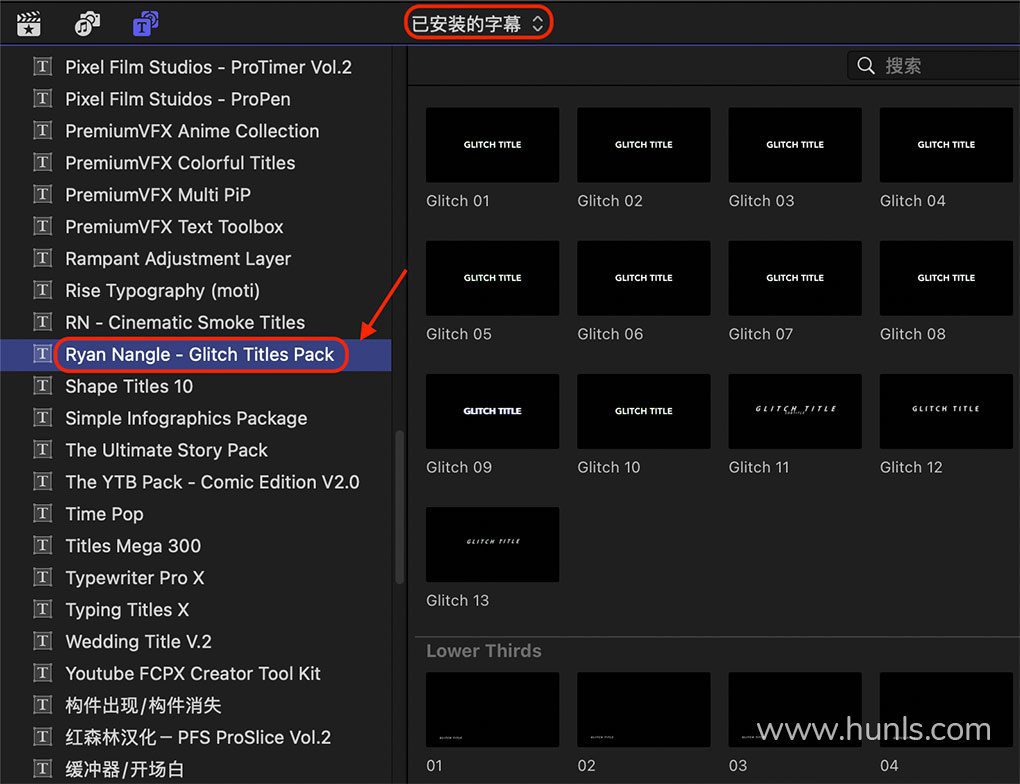Select The Ultimate Story Pack category
This screenshot has height=784, width=1020.
167,450
